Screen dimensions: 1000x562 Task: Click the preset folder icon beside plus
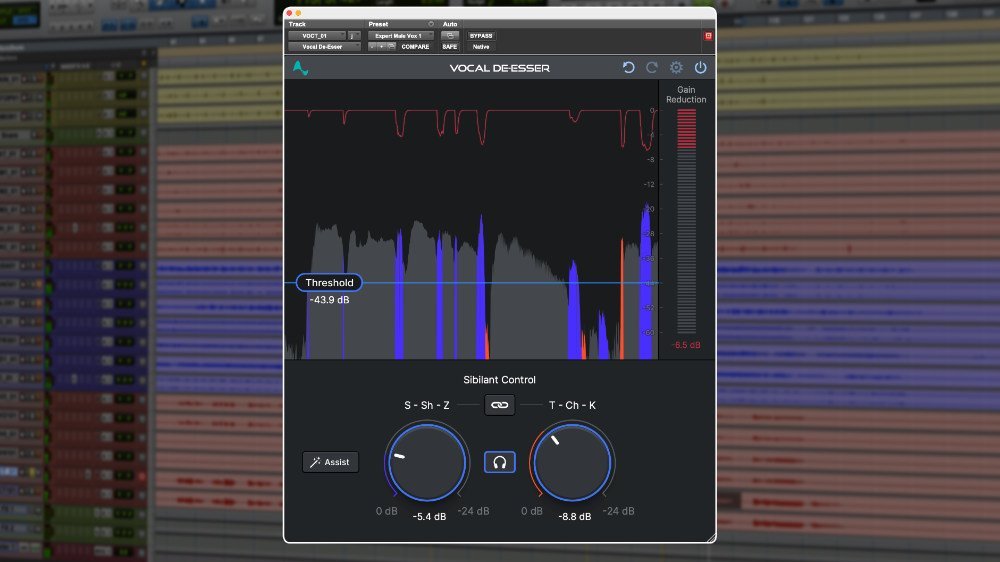pos(391,47)
